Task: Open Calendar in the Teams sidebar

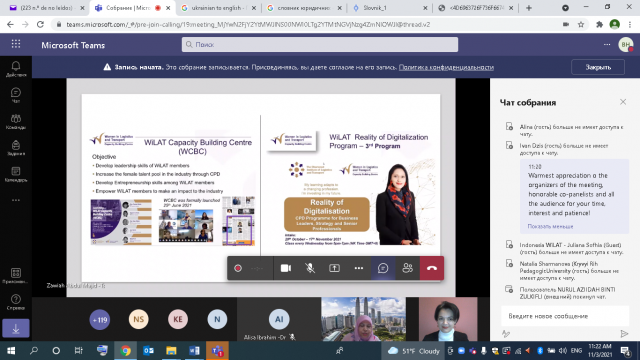Action: (16, 174)
